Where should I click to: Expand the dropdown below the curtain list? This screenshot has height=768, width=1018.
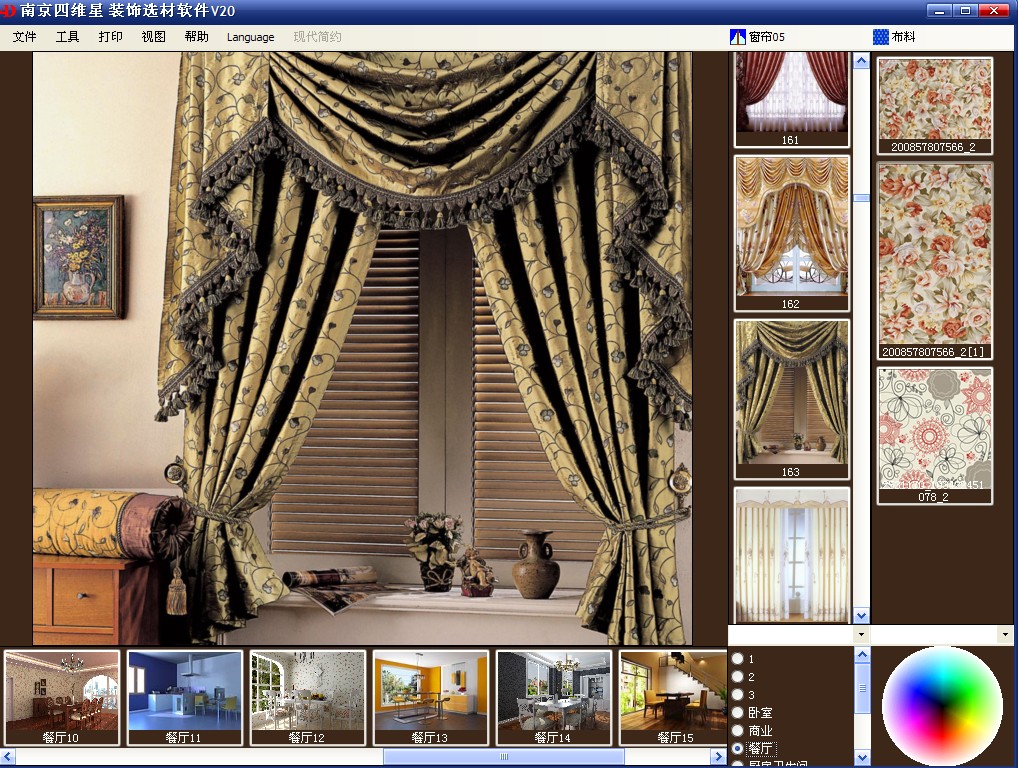[x=862, y=634]
